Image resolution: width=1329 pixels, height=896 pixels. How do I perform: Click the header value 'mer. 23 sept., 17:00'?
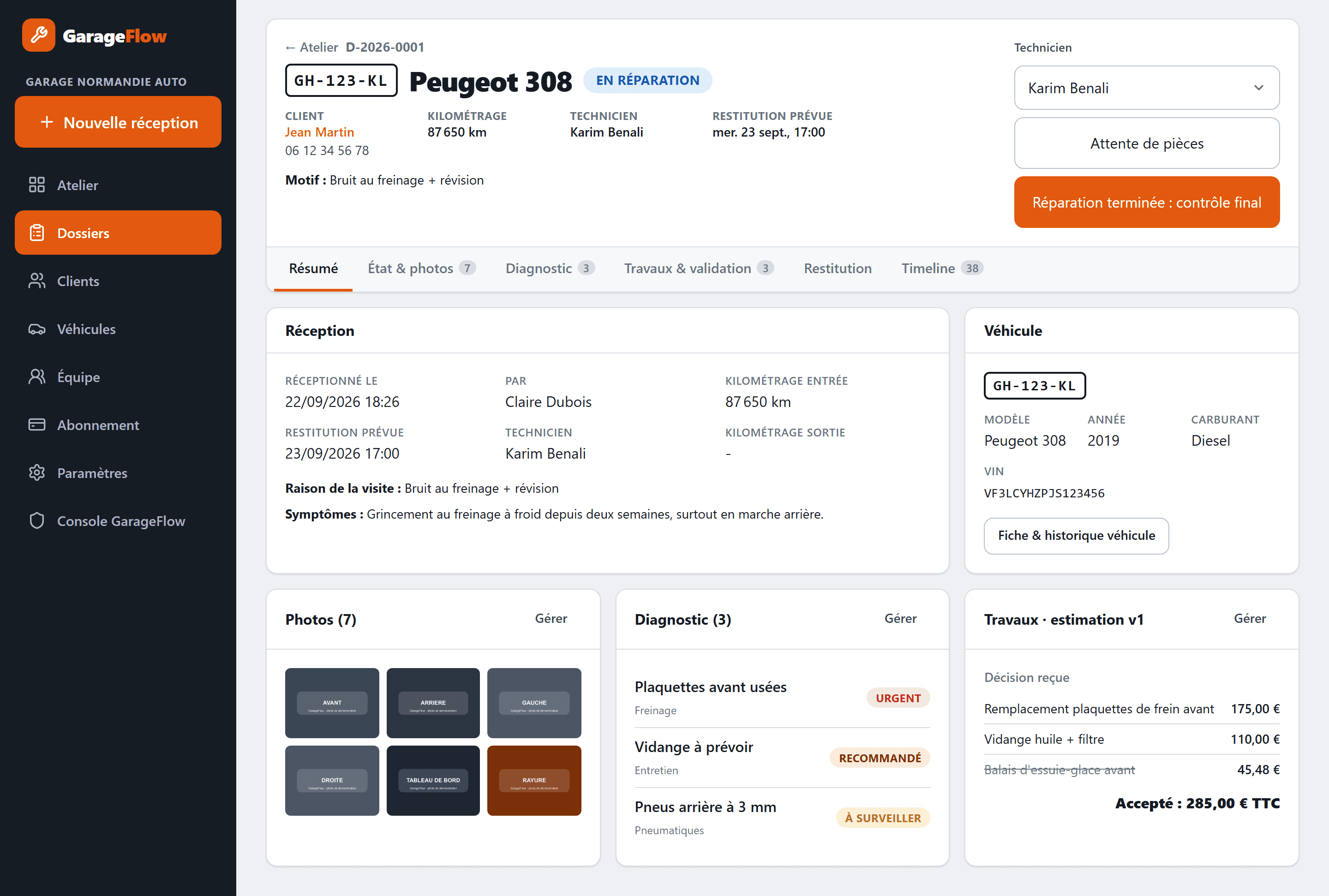click(768, 132)
